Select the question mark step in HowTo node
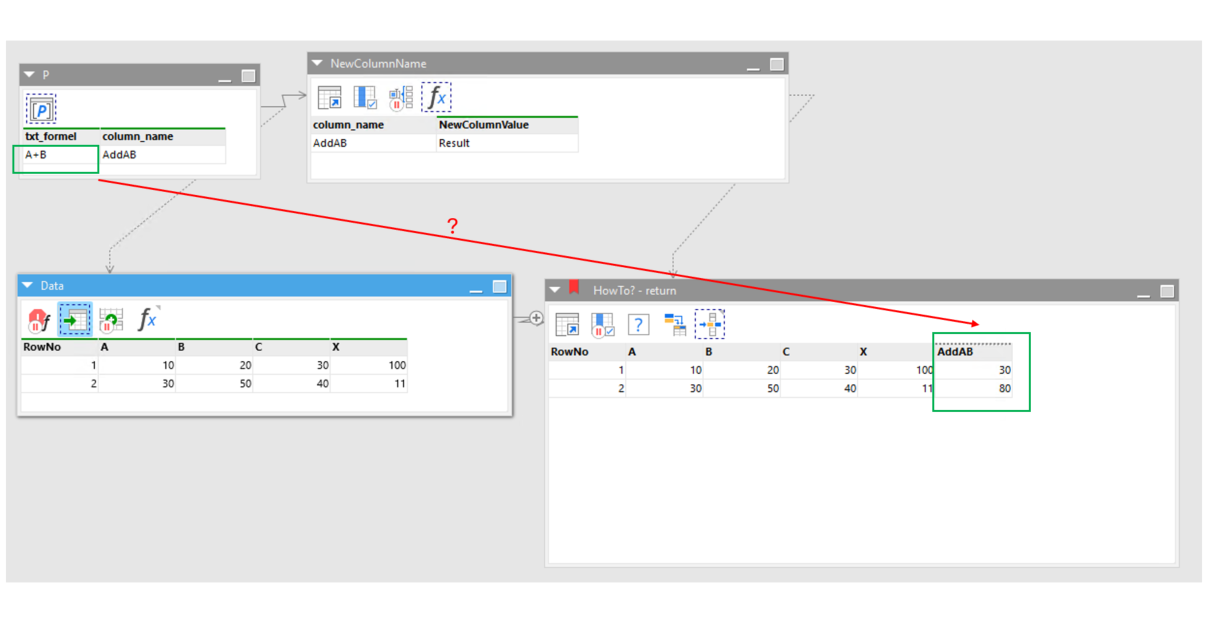The width and height of the screenshot is (1213, 618). coord(638,324)
